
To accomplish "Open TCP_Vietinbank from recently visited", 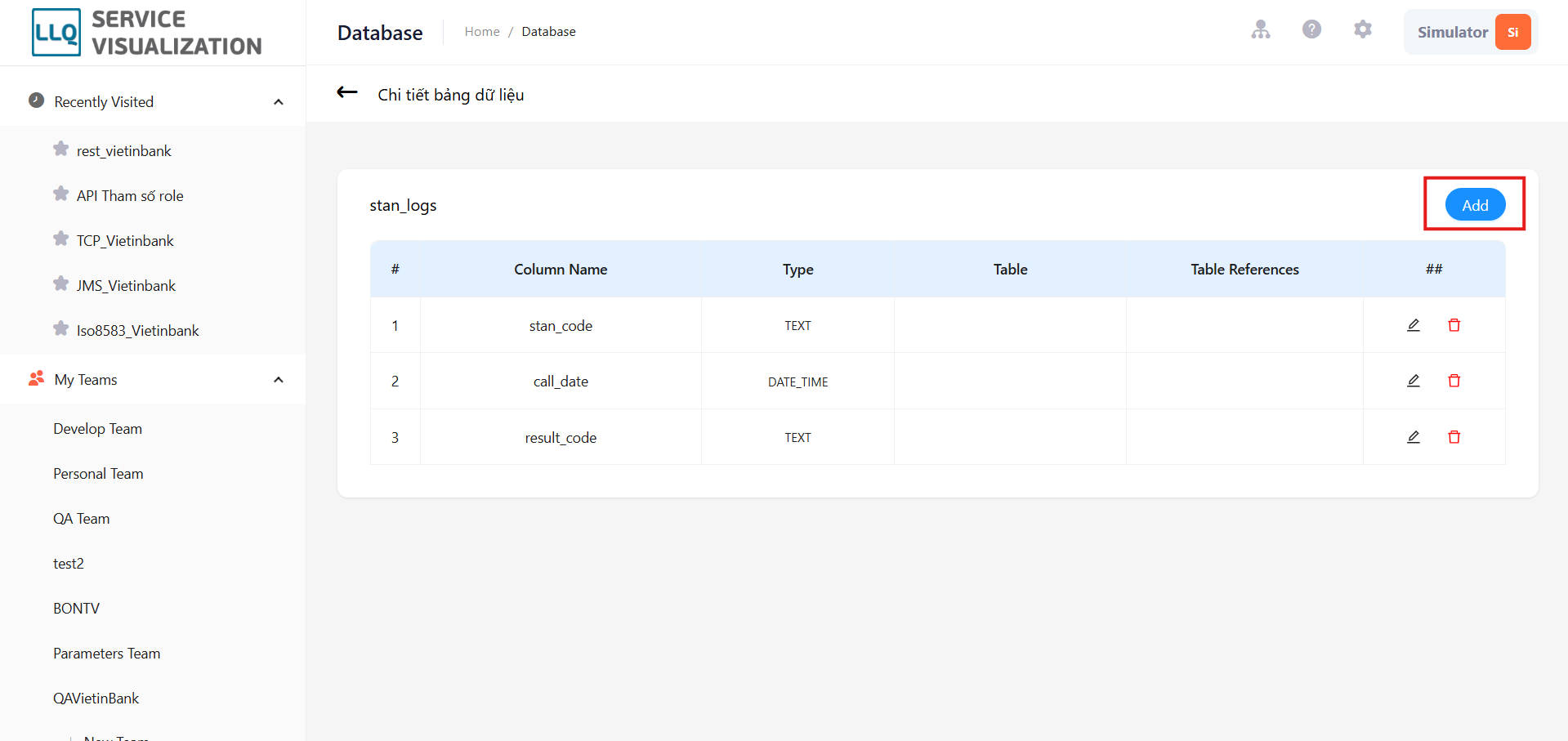I will pyautogui.click(x=125, y=241).
